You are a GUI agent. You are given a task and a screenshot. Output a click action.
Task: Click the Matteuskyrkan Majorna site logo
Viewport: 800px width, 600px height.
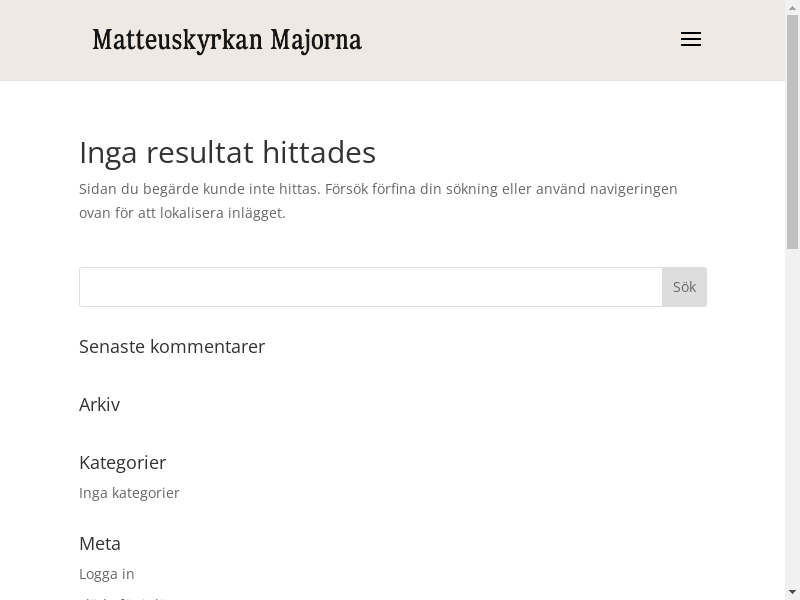(x=227, y=40)
